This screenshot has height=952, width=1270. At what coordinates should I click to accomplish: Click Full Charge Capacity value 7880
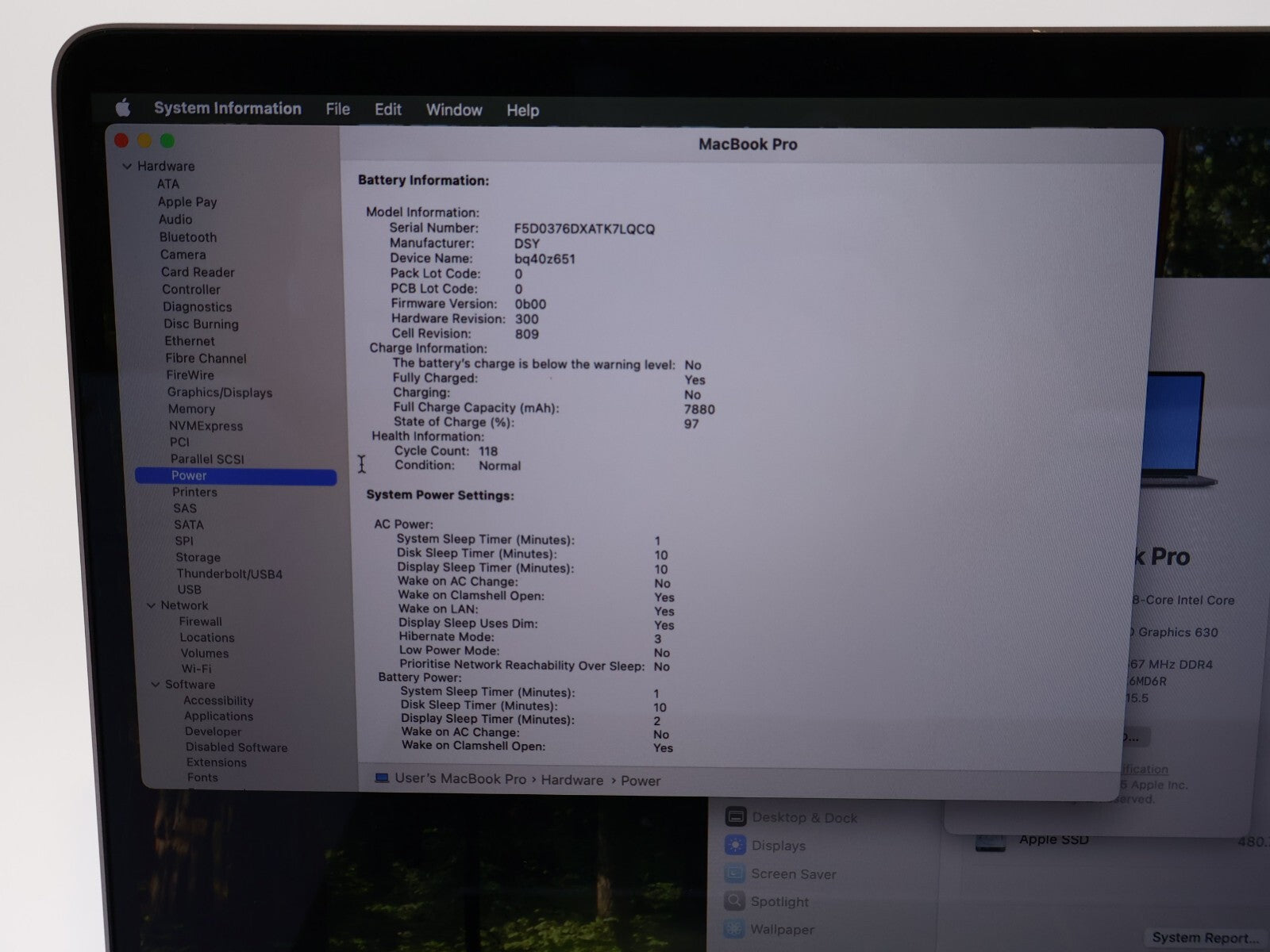(x=699, y=409)
